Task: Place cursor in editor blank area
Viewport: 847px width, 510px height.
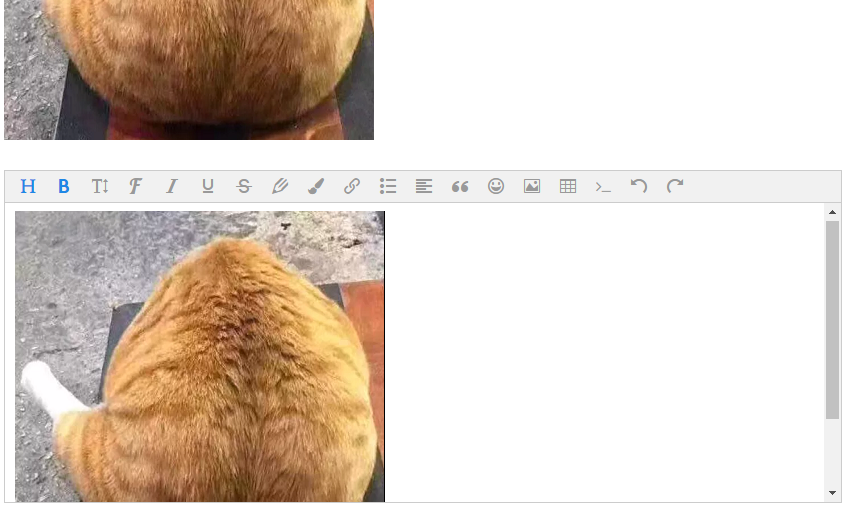Action: tap(605, 351)
